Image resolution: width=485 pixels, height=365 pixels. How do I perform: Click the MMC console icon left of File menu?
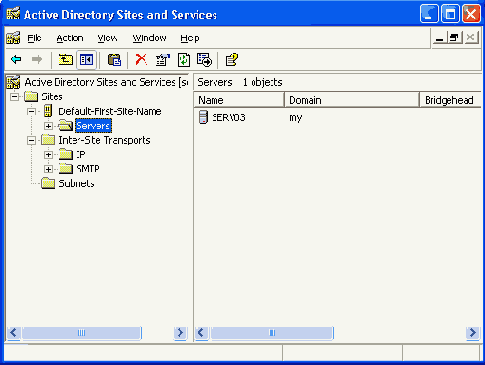tap(13, 38)
